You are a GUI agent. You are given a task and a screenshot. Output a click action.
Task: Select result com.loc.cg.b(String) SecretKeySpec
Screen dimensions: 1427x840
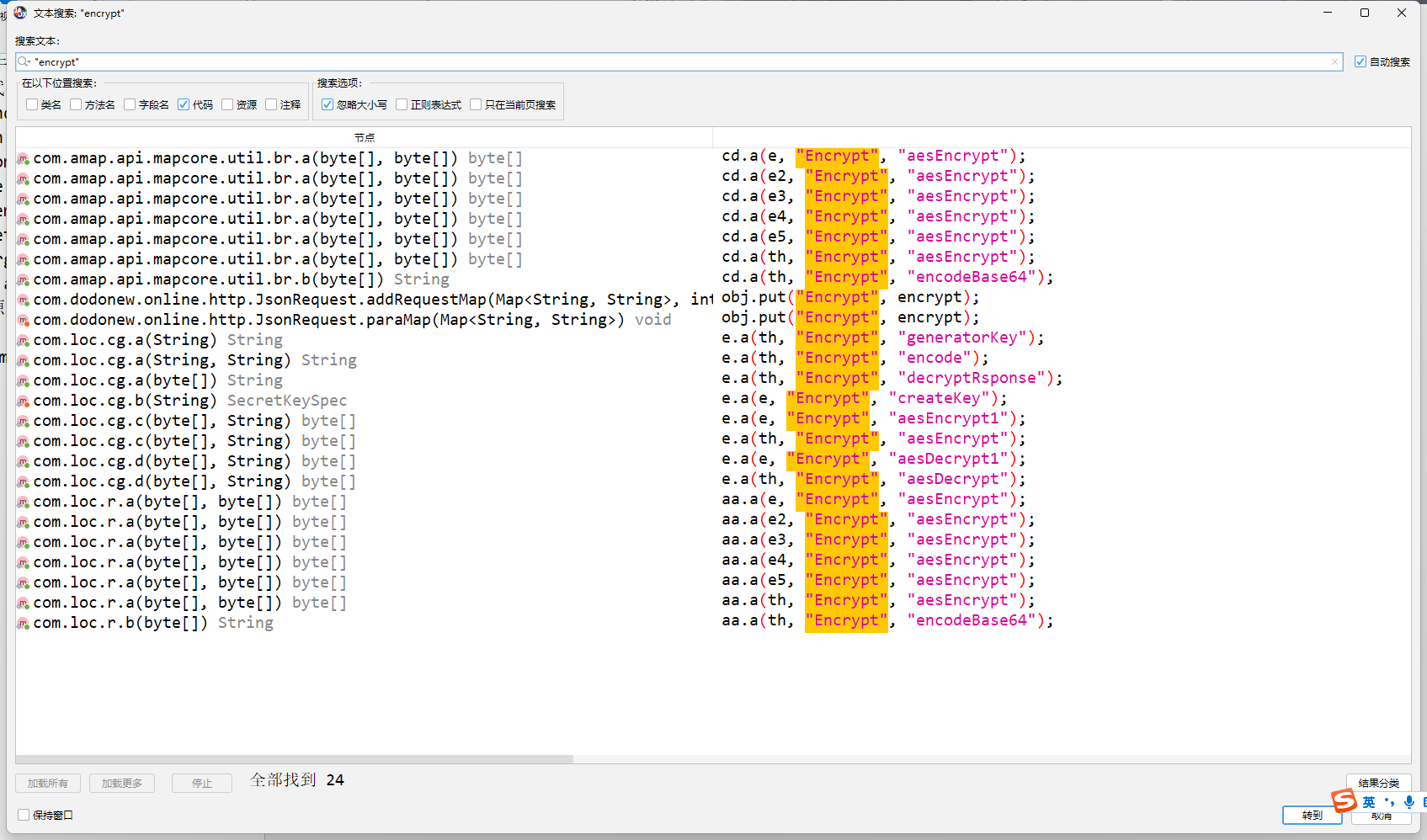pos(190,401)
